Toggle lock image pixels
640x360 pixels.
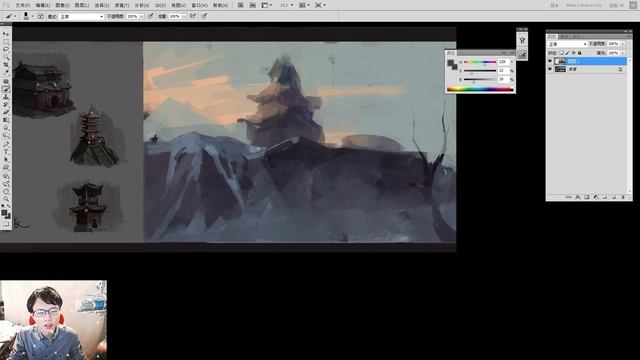click(567, 53)
